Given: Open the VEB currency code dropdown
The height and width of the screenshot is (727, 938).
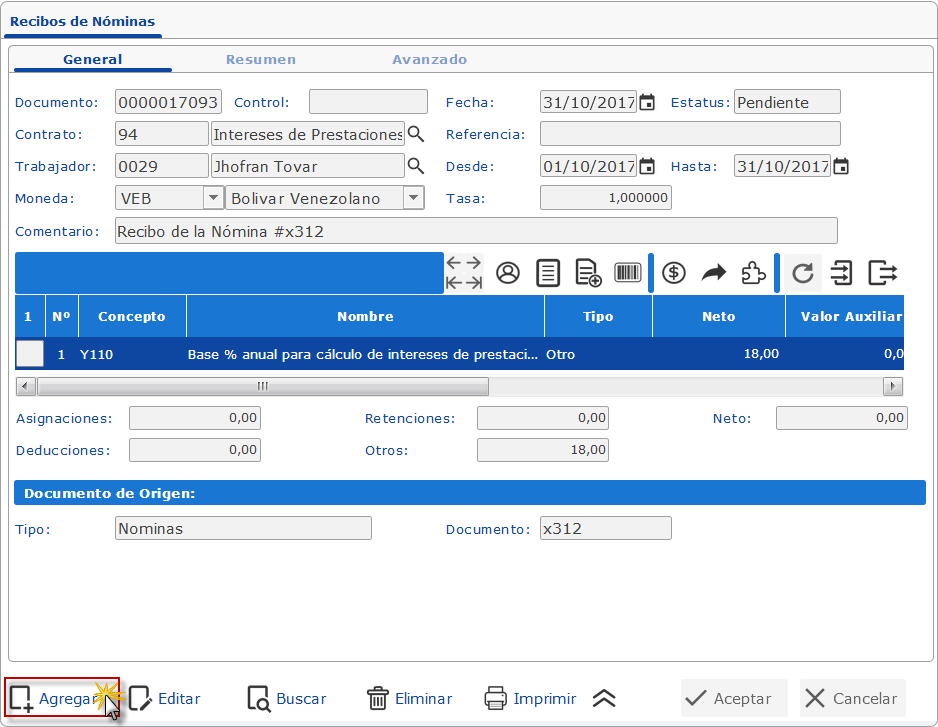Looking at the screenshot, I should point(213,198).
